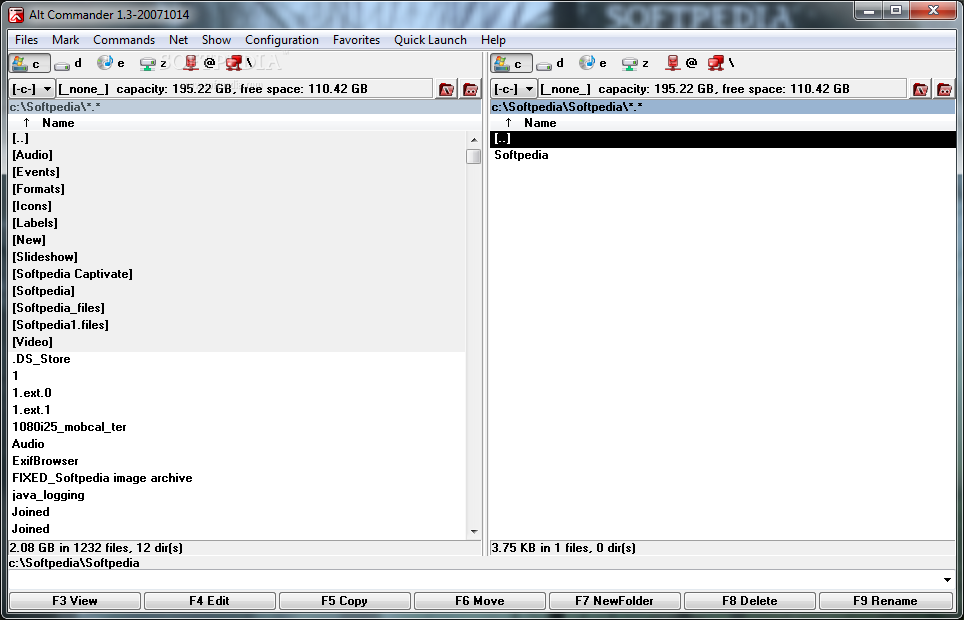Open the Help menu
The width and height of the screenshot is (964, 620).
point(493,40)
